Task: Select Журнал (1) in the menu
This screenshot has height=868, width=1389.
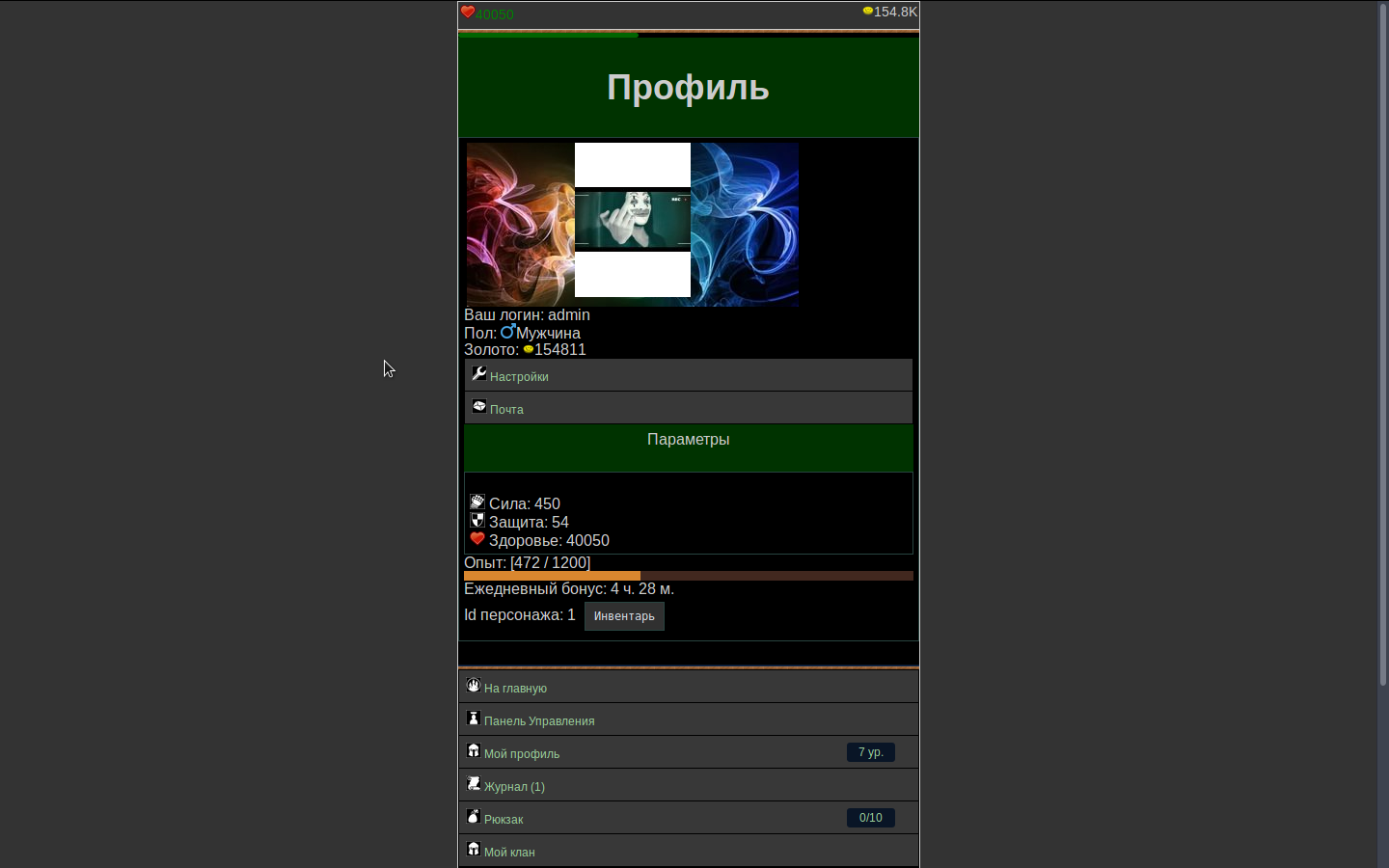Action: pos(514,787)
